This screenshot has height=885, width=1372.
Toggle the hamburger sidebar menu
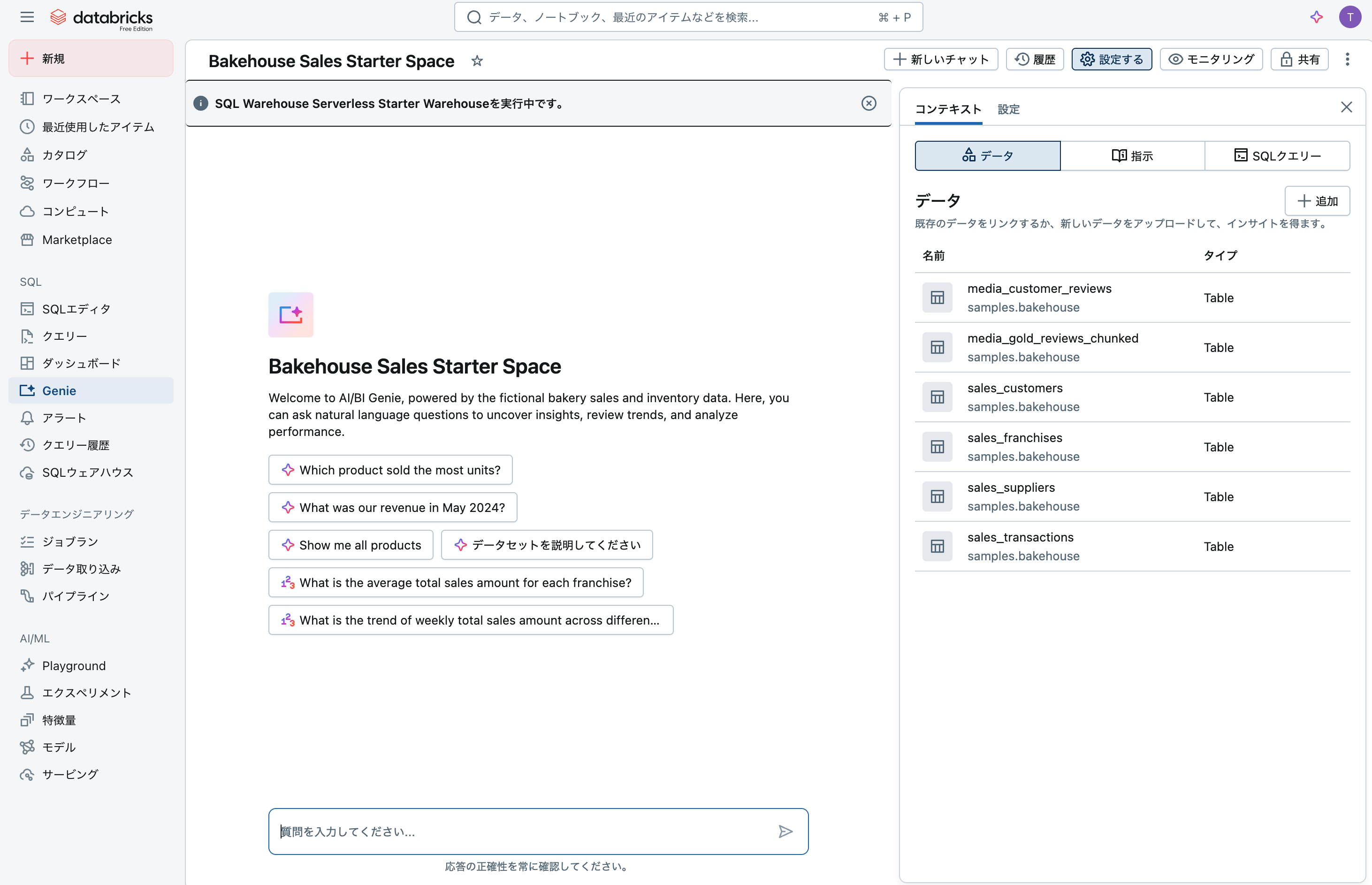click(27, 17)
